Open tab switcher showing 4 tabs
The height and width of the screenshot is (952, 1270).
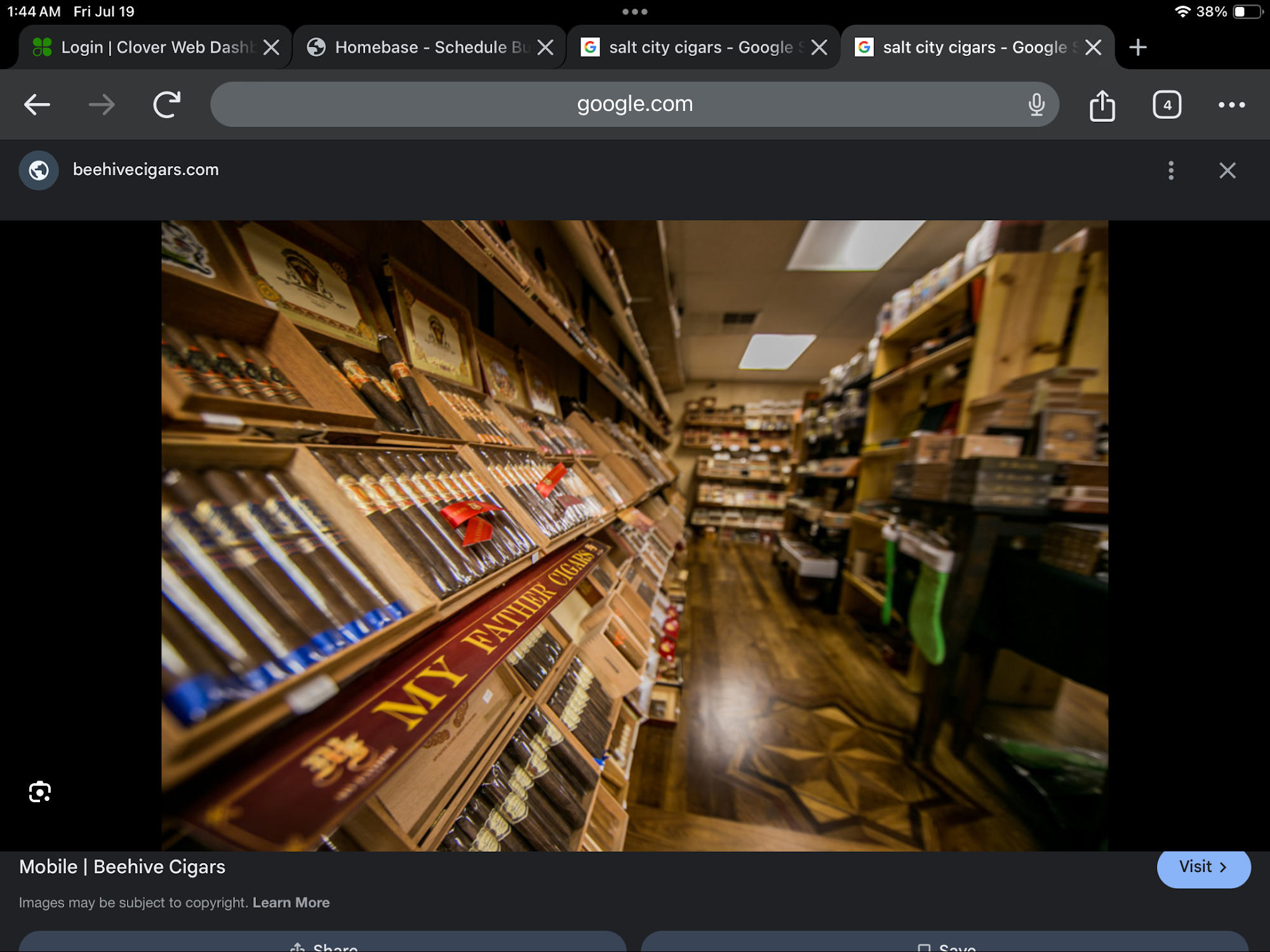[1166, 105]
